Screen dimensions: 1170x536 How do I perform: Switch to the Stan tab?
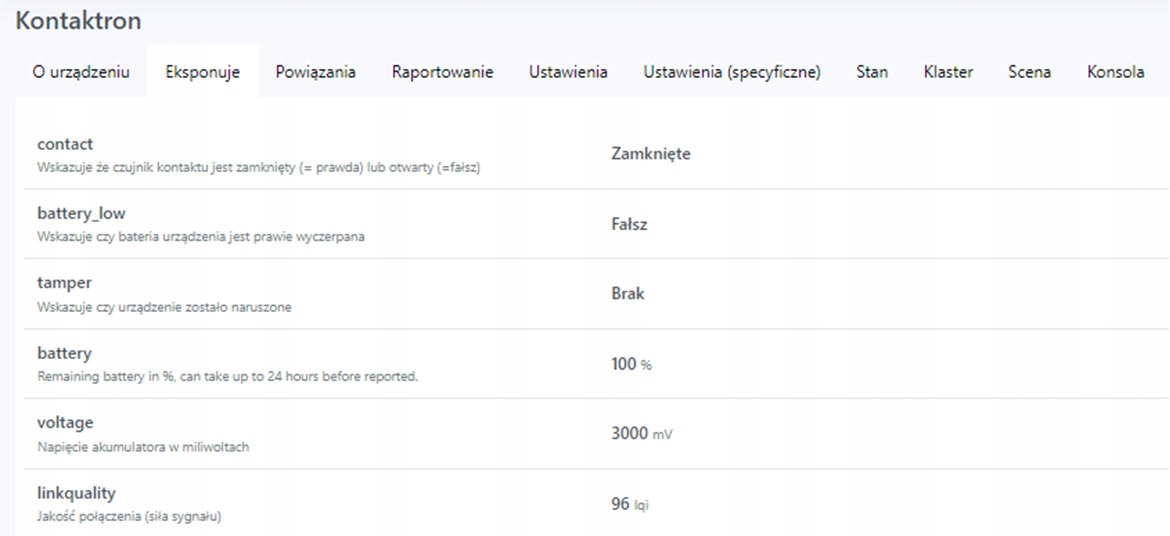tap(872, 72)
